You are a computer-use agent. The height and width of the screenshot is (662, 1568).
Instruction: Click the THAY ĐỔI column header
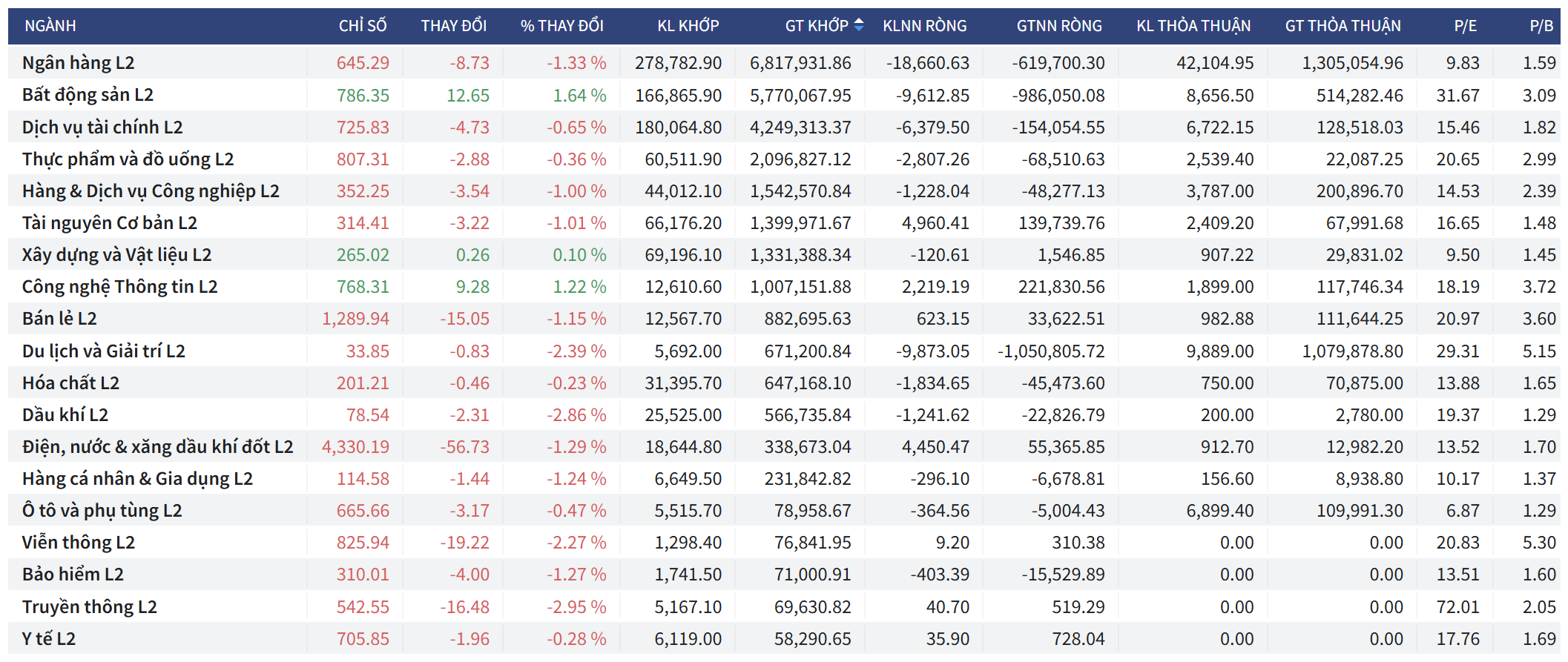point(453,26)
